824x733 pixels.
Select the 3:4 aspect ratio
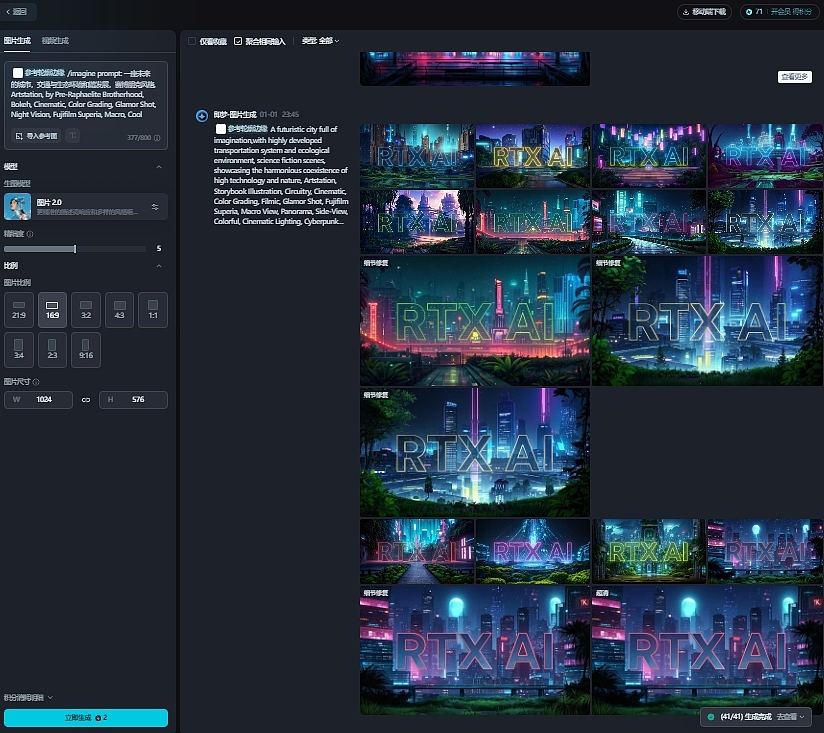[19, 350]
